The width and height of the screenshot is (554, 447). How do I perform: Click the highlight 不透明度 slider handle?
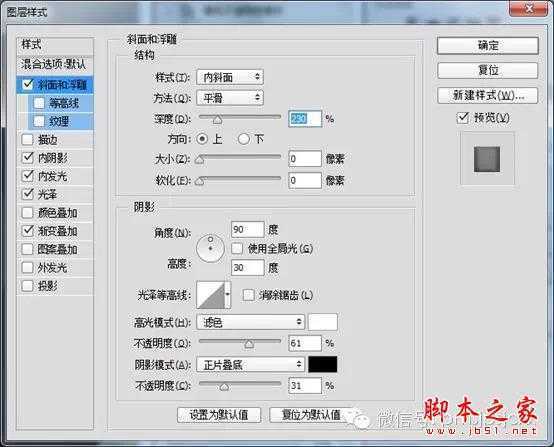click(249, 344)
